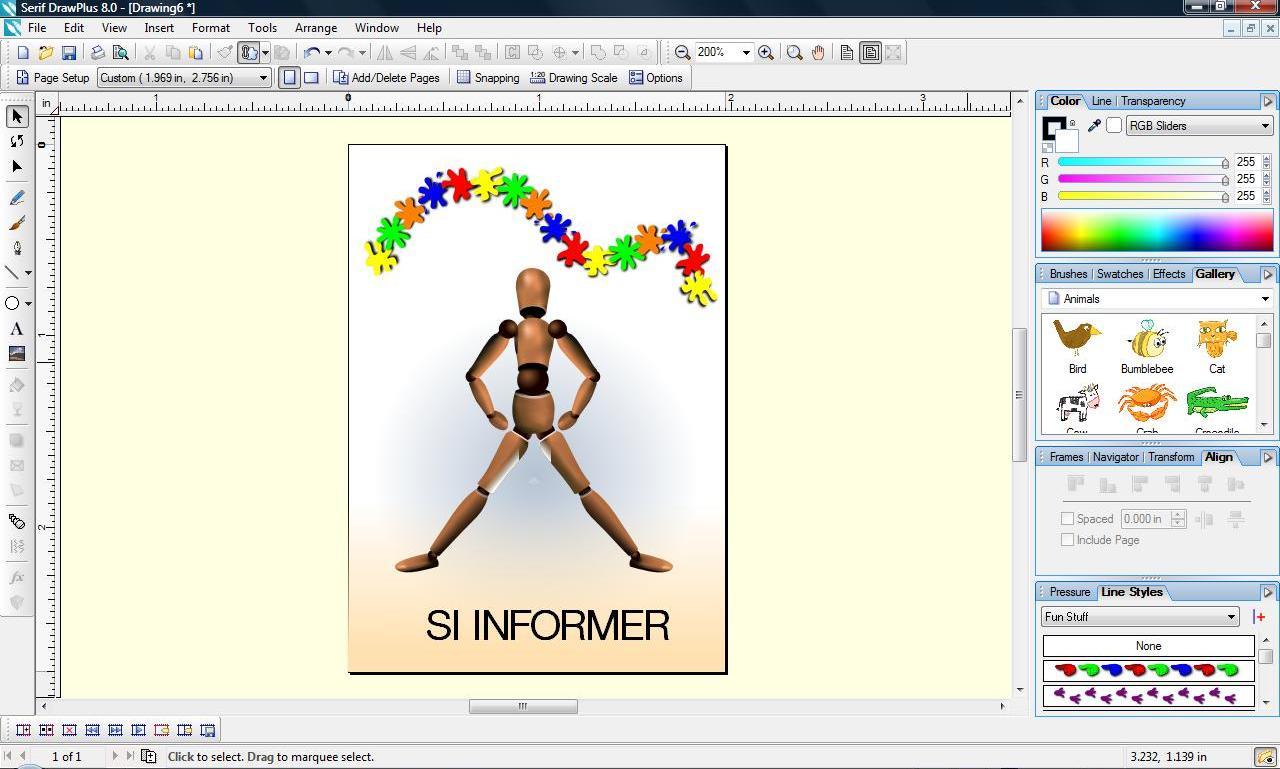Screen dimensions: 1280x769
Task: Switch to the Pressure tab
Action: (1069, 592)
